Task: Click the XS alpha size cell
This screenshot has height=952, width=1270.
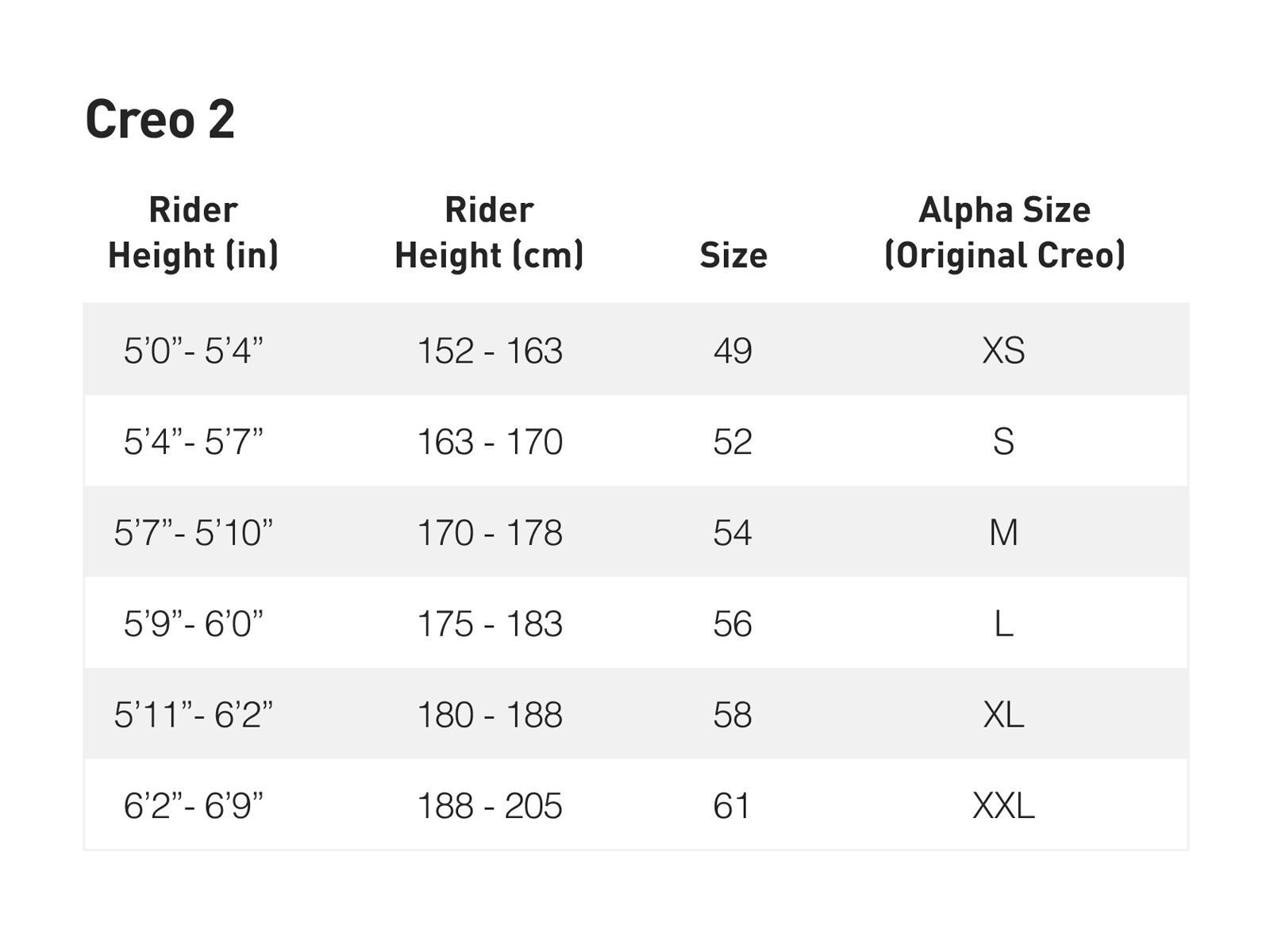Action: [x=1003, y=350]
